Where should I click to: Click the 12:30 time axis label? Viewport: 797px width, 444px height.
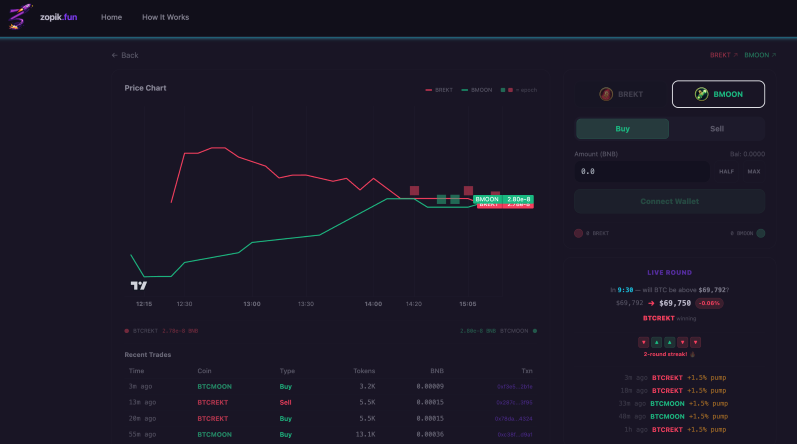pos(185,304)
